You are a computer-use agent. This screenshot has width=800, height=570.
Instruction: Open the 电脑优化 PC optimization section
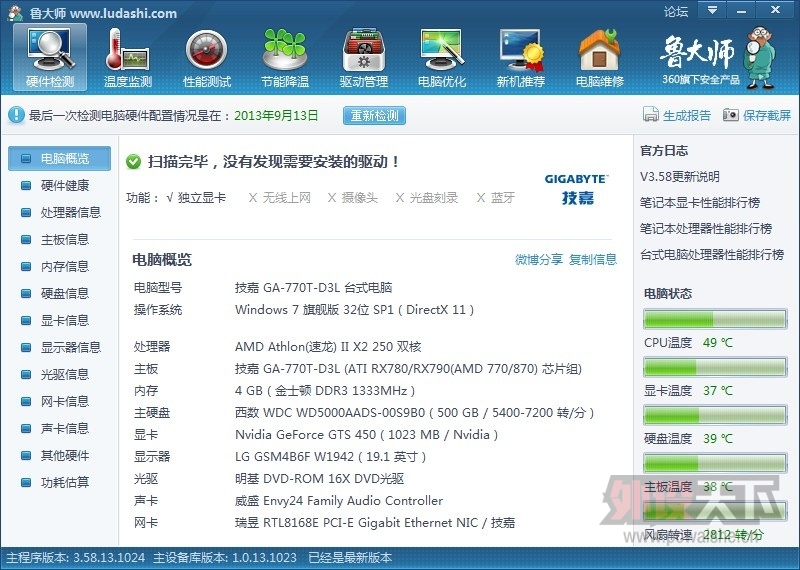(x=442, y=58)
